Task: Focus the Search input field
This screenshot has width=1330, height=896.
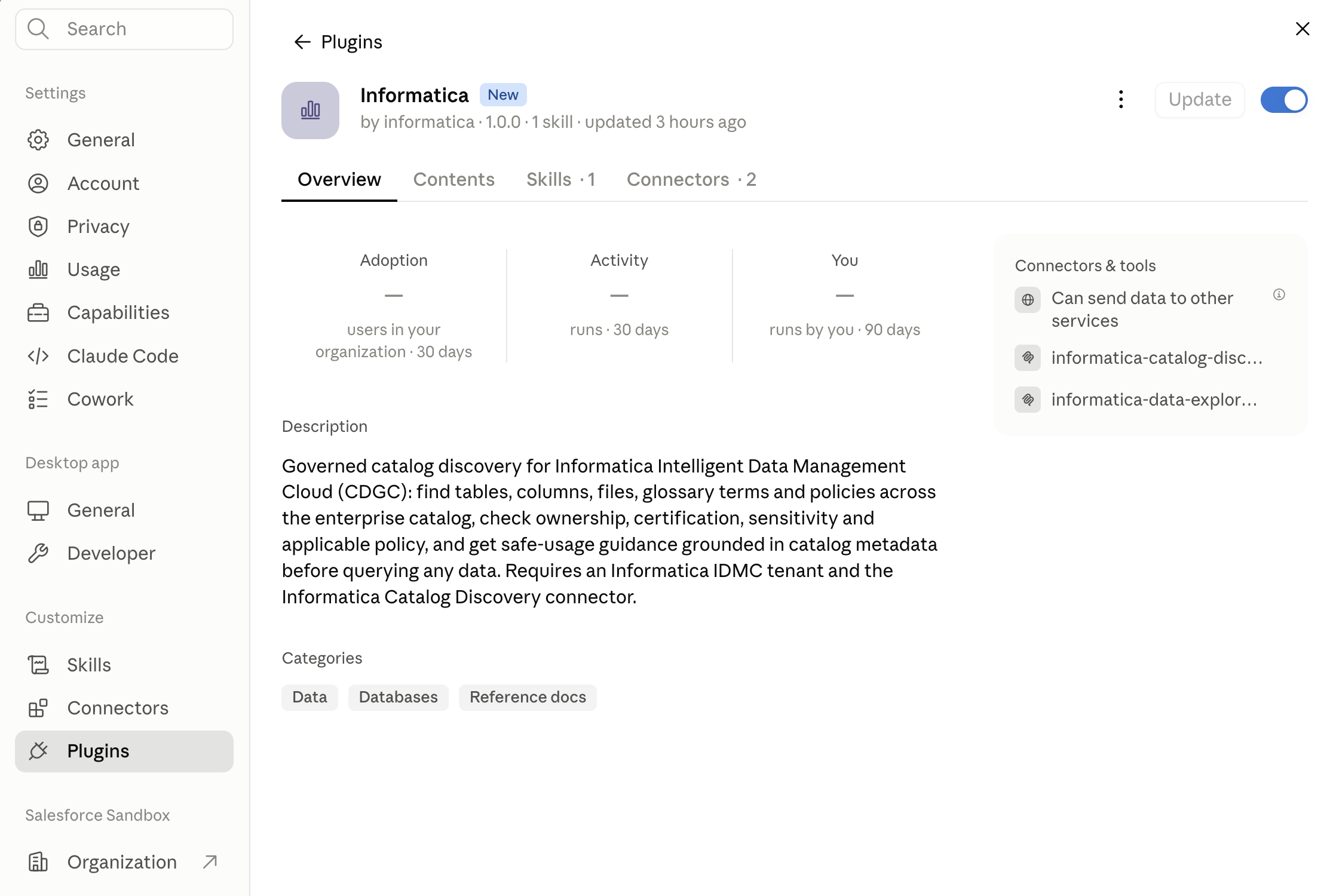Action: coord(124,29)
